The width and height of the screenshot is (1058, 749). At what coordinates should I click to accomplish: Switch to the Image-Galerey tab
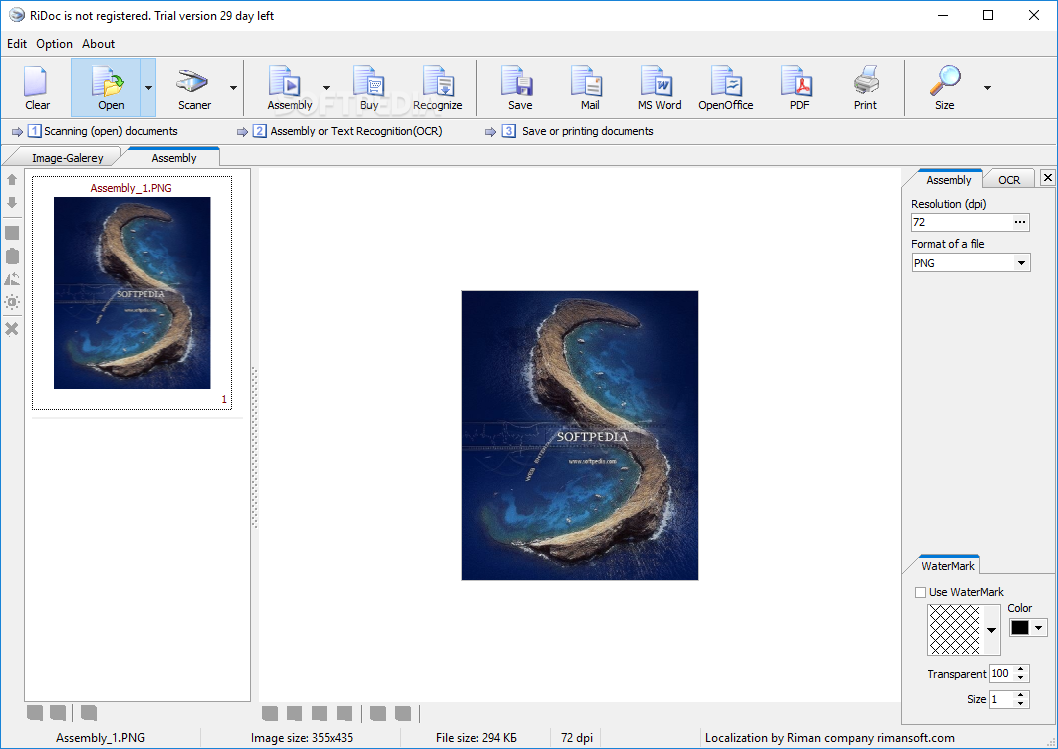tap(67, 157)
